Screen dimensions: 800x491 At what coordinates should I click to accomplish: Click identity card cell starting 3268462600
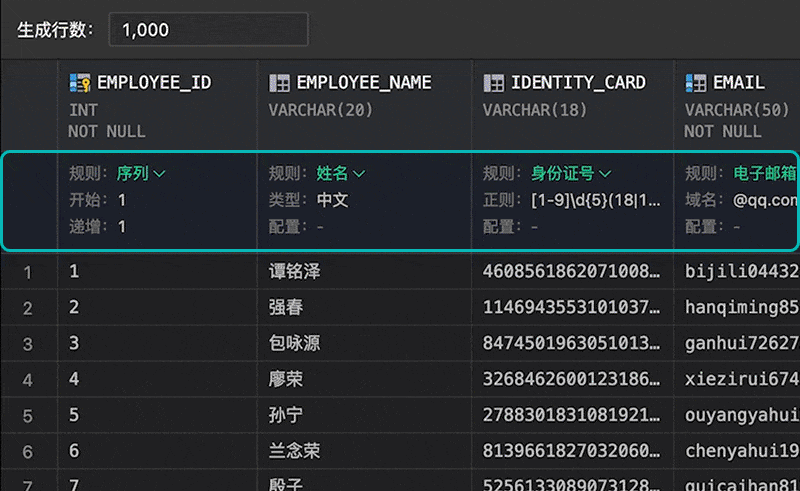pyautogui.click(x=573, y=379)
